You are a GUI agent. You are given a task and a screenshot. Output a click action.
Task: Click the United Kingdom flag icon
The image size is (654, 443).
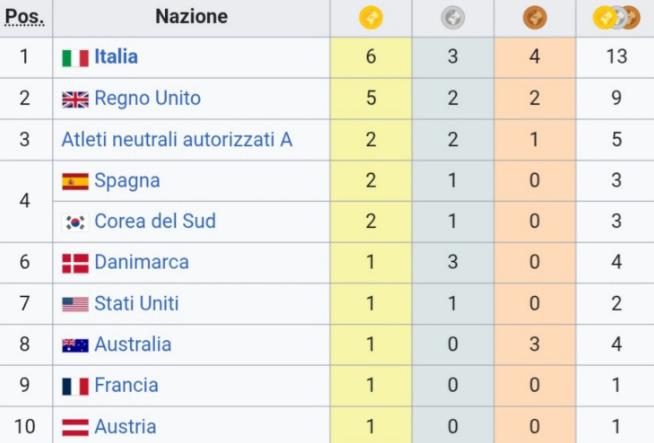click(75, 99)
